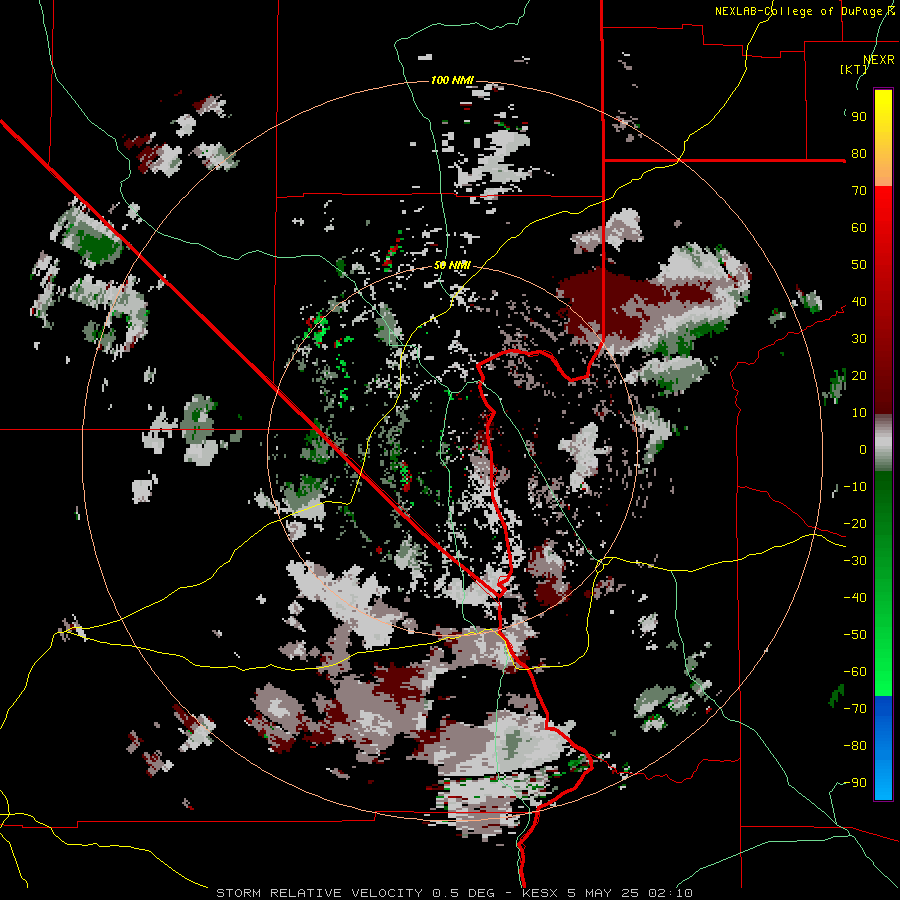Image resolution: width=900 pixels, height=900 pixels.
Task: Select the "-50" value on velocity scale
Action: tap(855, 635)
